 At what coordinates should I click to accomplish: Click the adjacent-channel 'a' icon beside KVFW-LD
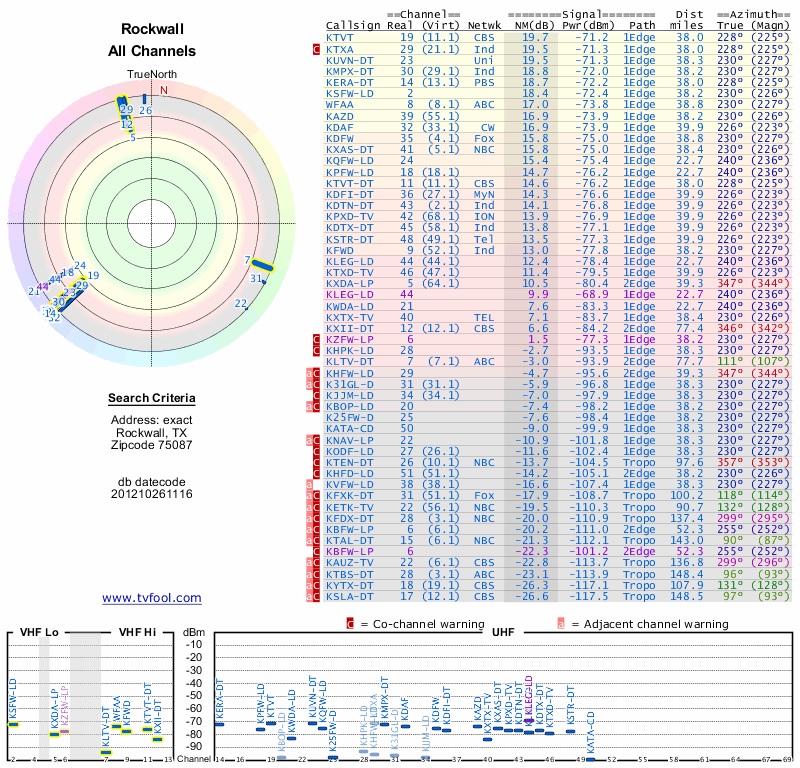(x=309, y=484)
